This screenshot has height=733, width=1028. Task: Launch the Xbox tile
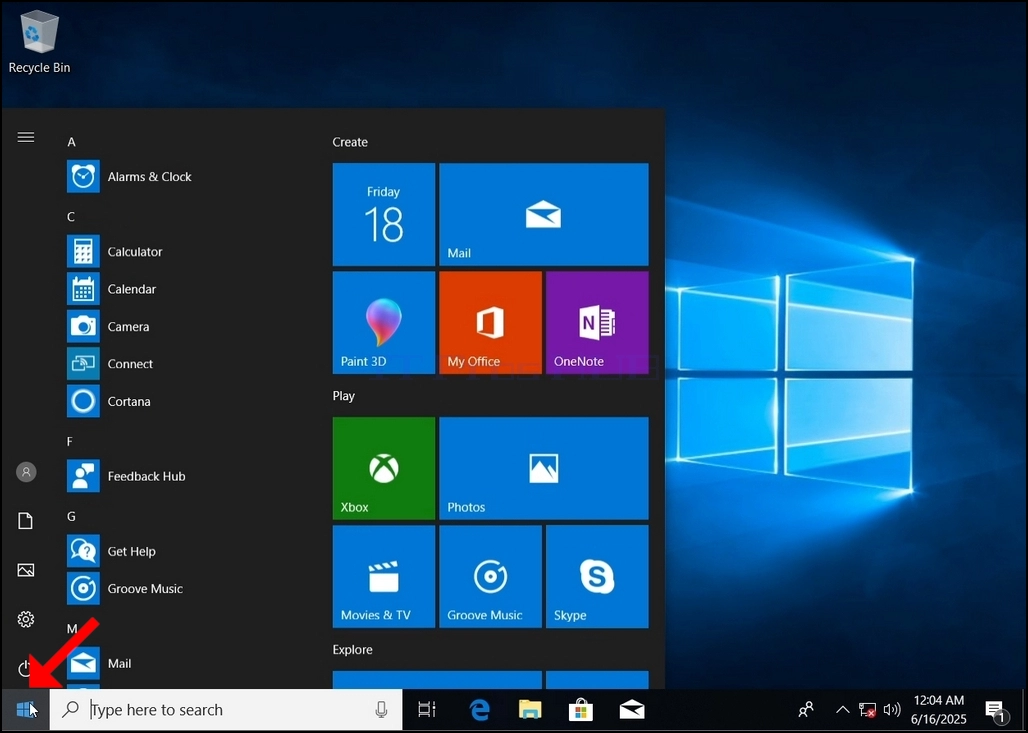click(x=384, y=468)
